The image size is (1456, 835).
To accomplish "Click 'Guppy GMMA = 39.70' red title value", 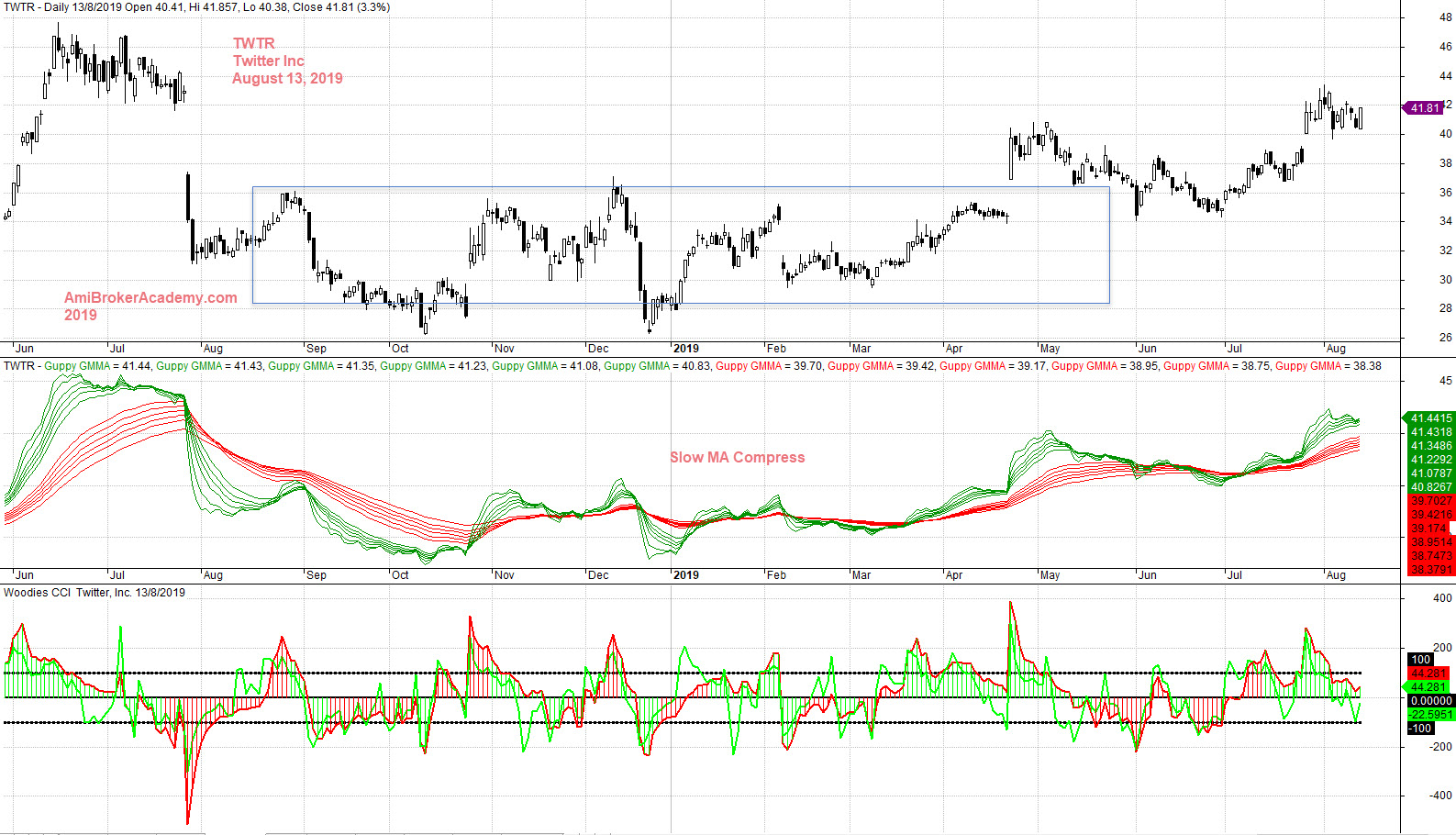I will (x=769, y=366).
